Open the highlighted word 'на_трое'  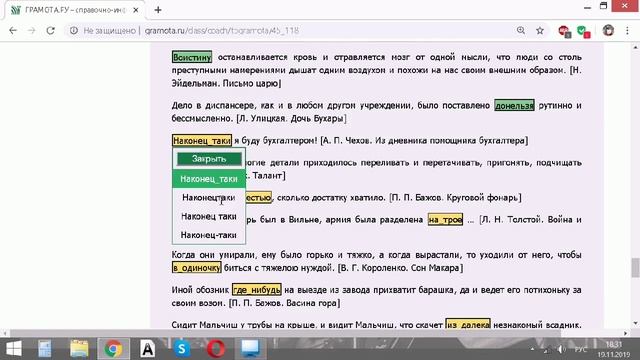click(445, 220)
